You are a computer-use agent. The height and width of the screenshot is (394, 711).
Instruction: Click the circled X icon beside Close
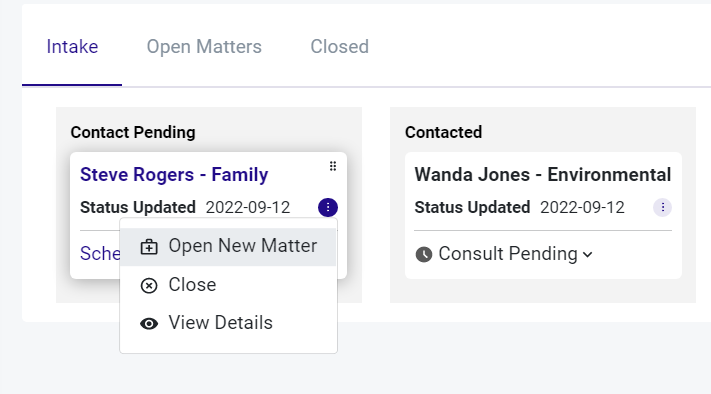[149, 286]
